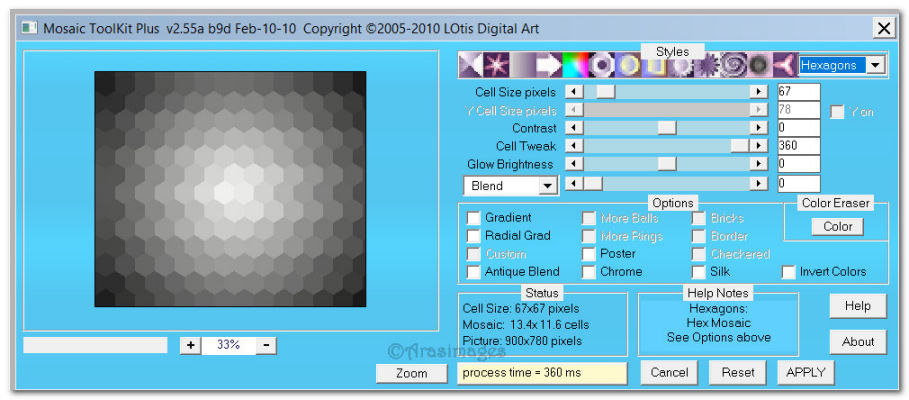Viewport: 909px width, 400px height.
Task: Select the purple spiky flower style icon
Action: [x=706, y=65]
